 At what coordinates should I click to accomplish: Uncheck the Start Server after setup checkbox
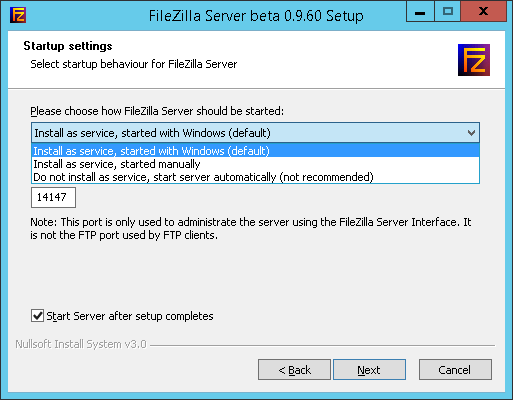[37, 316]
